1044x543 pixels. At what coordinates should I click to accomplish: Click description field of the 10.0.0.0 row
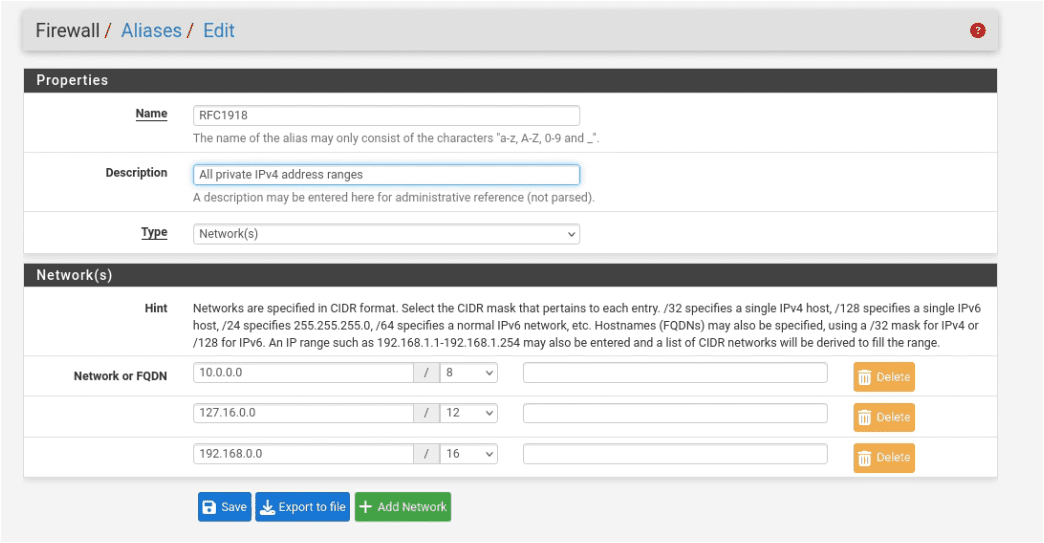click(675, 373)
